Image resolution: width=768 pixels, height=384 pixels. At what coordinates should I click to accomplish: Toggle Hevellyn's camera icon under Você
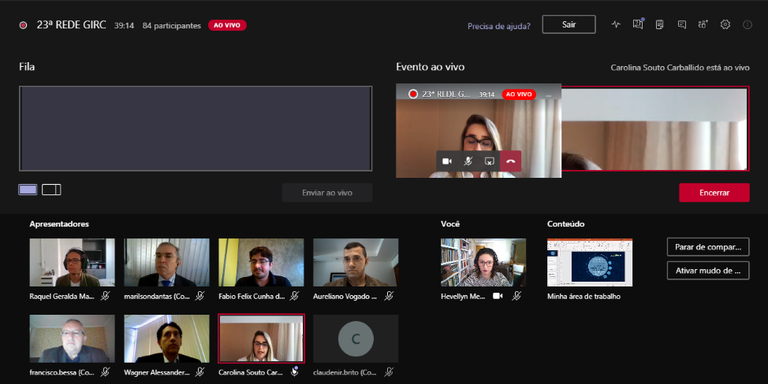tap(498, 296)
